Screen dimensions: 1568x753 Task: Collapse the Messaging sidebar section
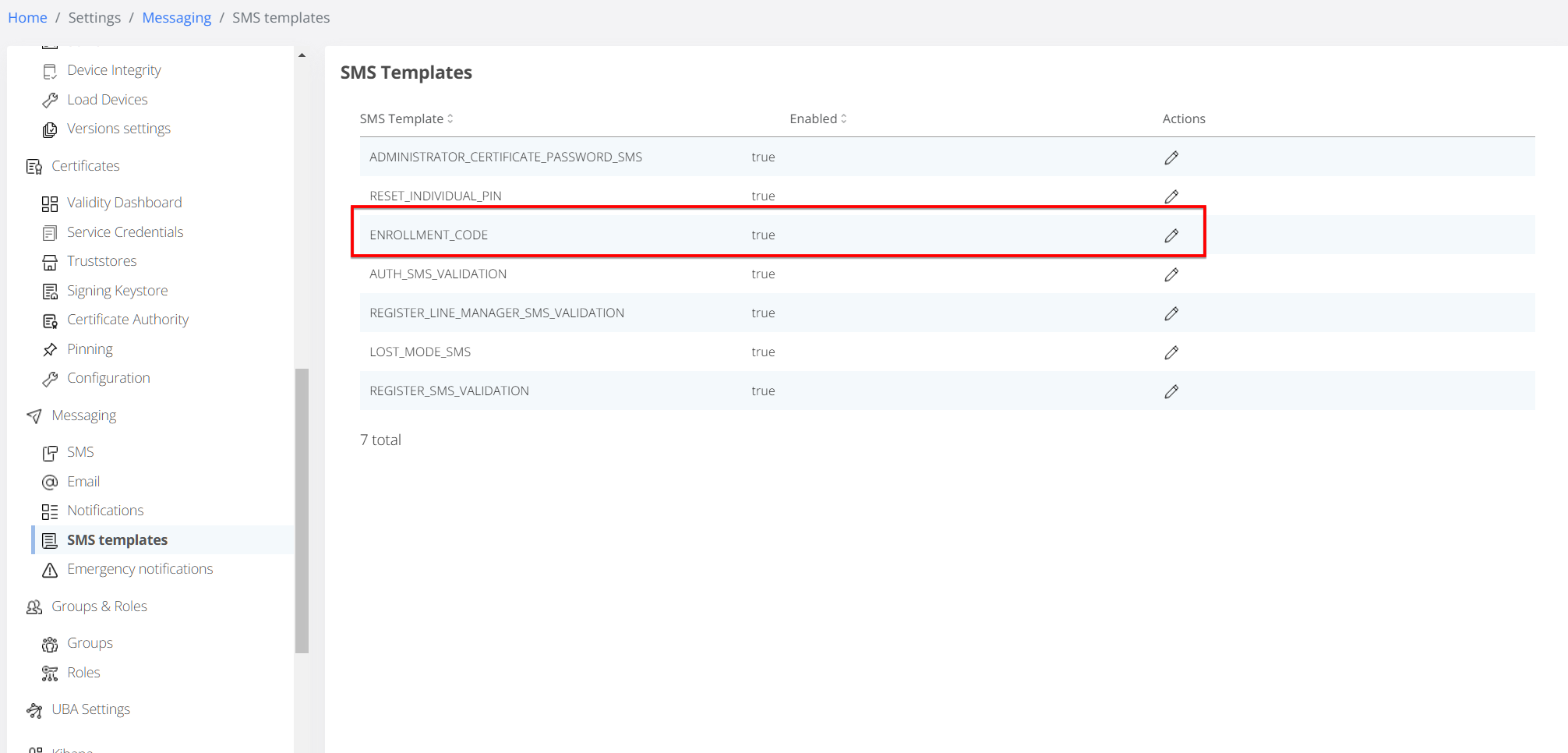(x=83, y=415)
